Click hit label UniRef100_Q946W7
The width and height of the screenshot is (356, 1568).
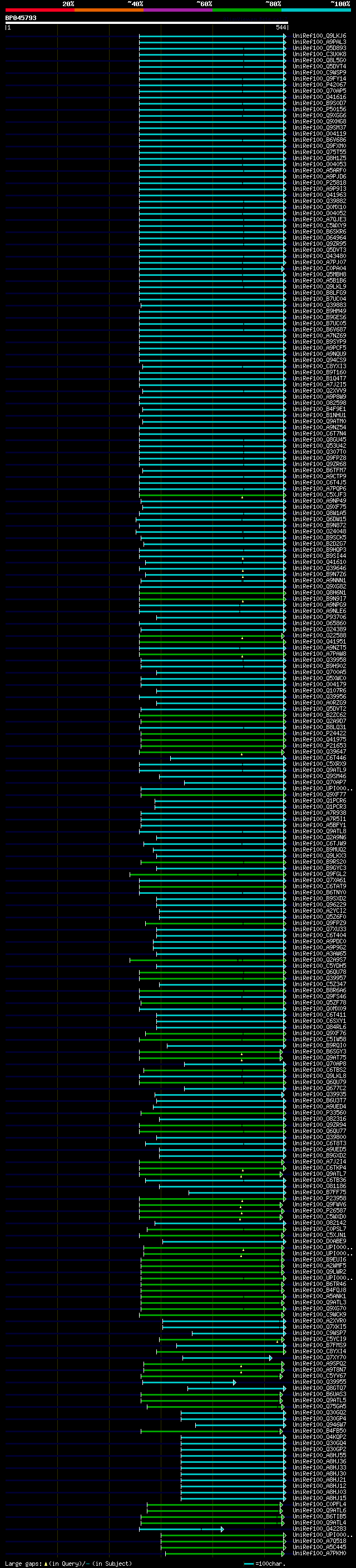[x=319, y=1424]
